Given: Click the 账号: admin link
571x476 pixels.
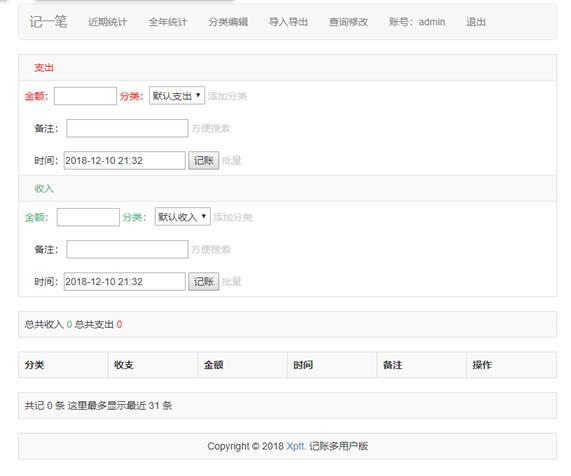Looking at the screenshot, I should pos(417,22).
